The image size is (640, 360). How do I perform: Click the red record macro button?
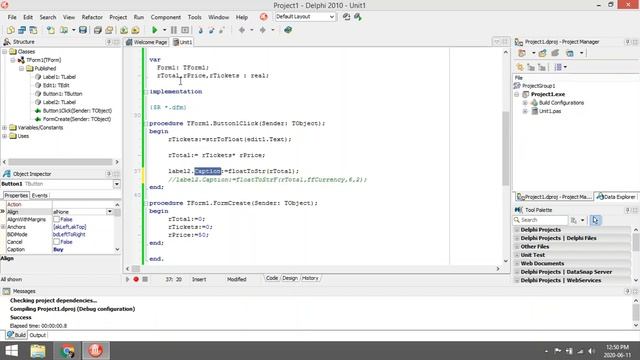click(136, 279)
